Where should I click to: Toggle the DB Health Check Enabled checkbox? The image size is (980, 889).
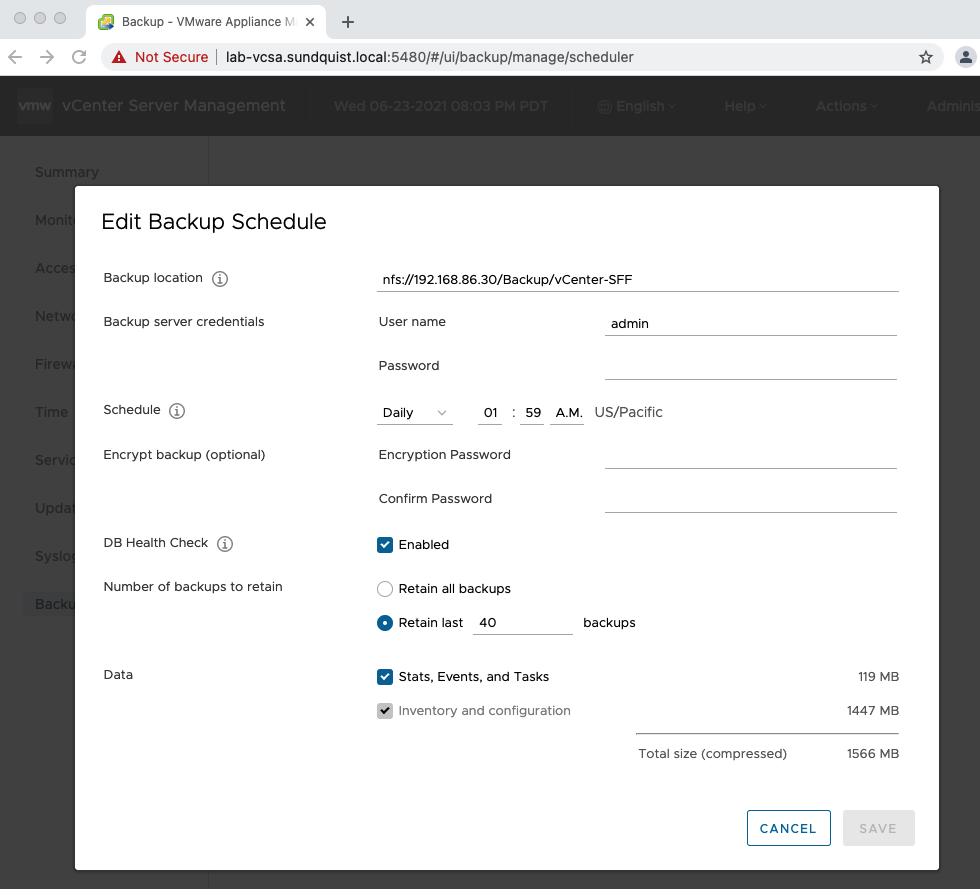click(x=385, y=545)
